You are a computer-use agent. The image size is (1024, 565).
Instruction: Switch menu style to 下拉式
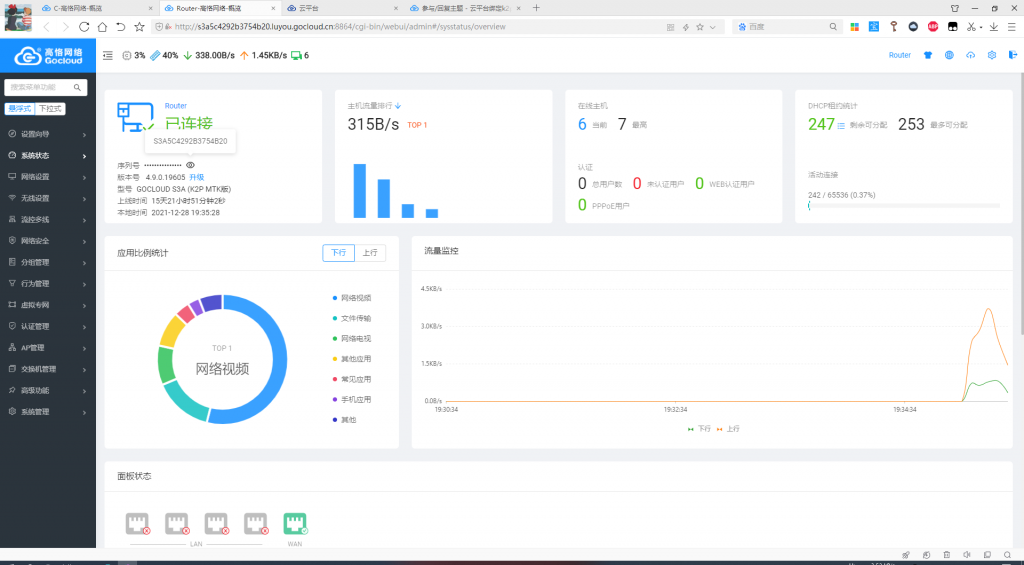click(x=50, y=108)
